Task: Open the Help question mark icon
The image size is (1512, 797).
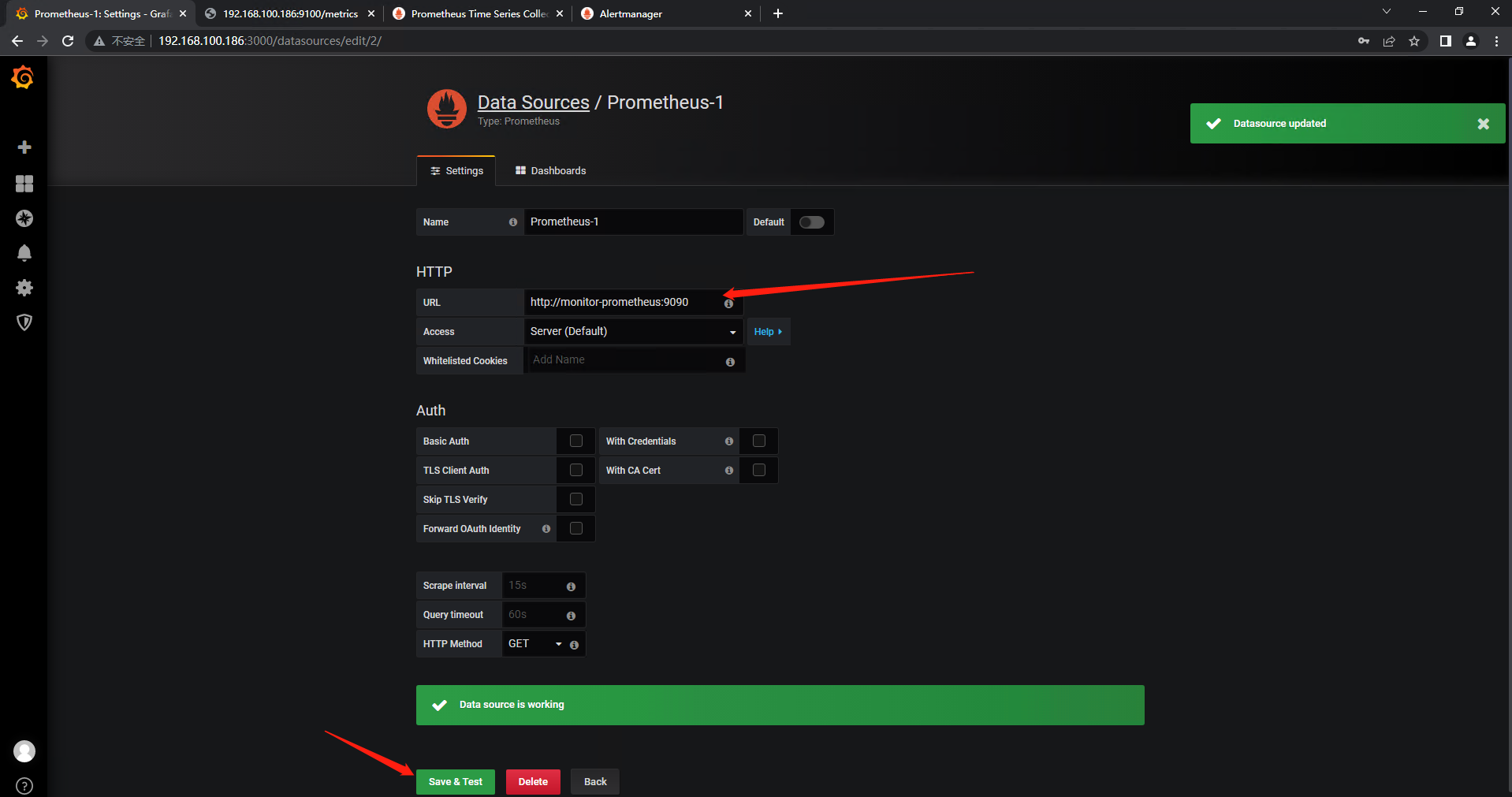Action: point(24,786)
